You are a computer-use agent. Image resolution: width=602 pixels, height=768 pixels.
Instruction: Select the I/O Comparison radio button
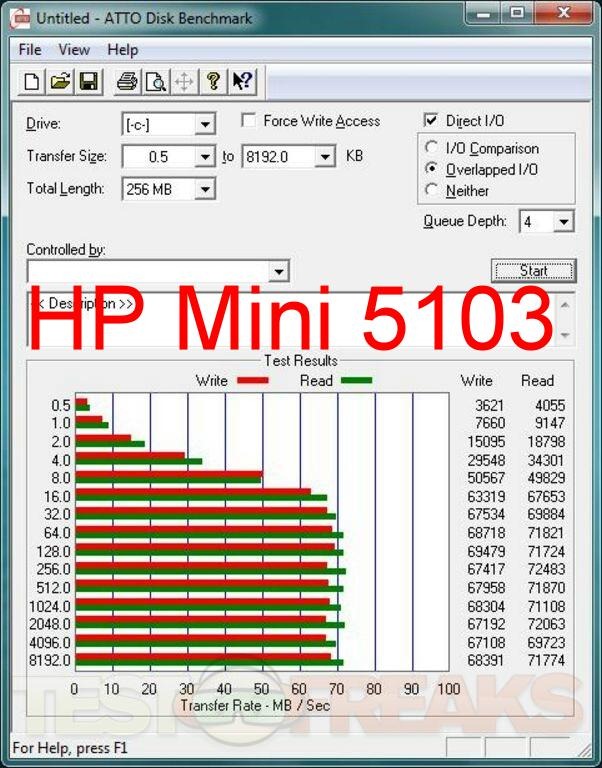(431, 149)
